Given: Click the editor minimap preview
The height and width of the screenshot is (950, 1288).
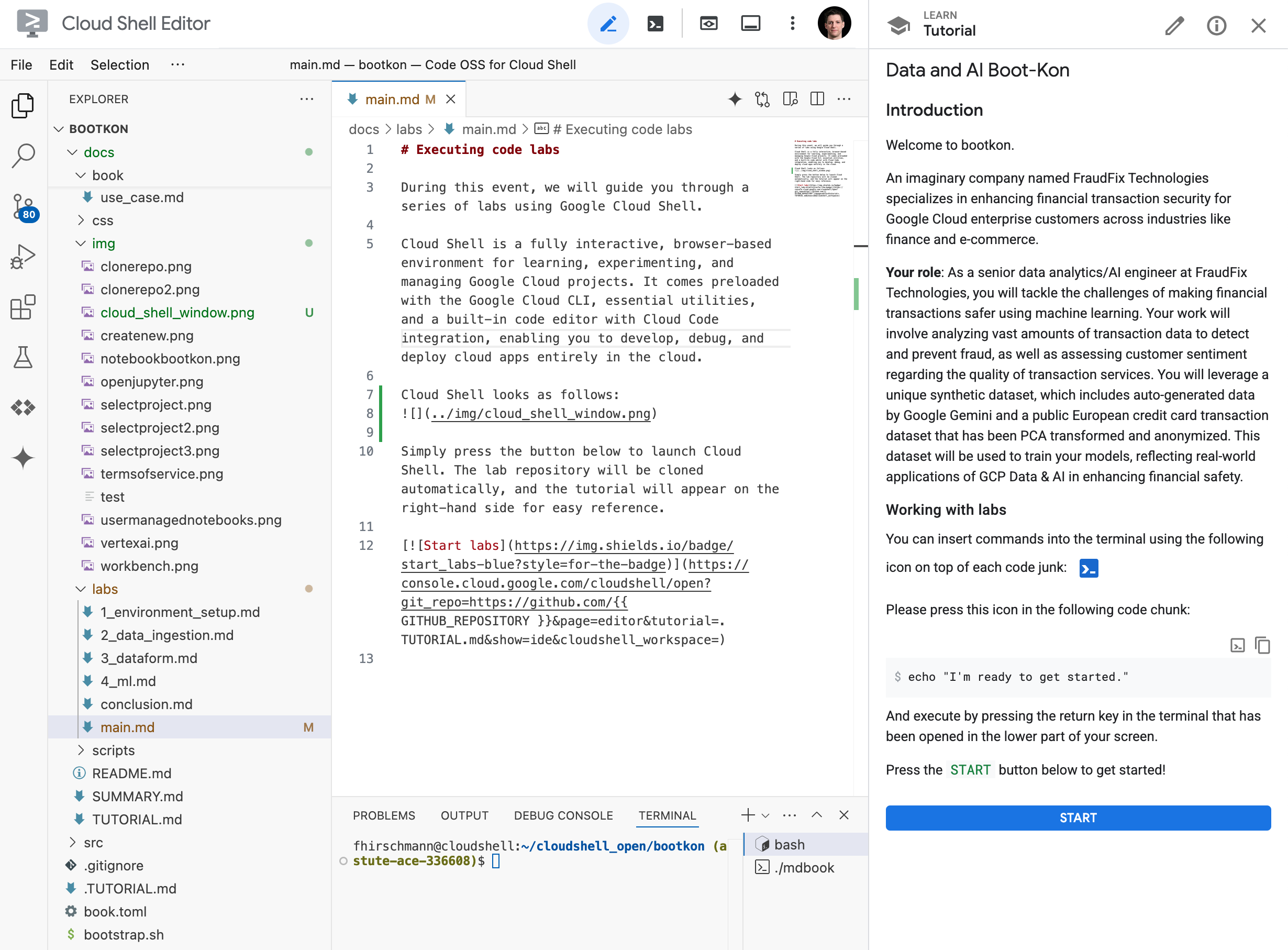Looking at the screenshot, I should point(820,169).
